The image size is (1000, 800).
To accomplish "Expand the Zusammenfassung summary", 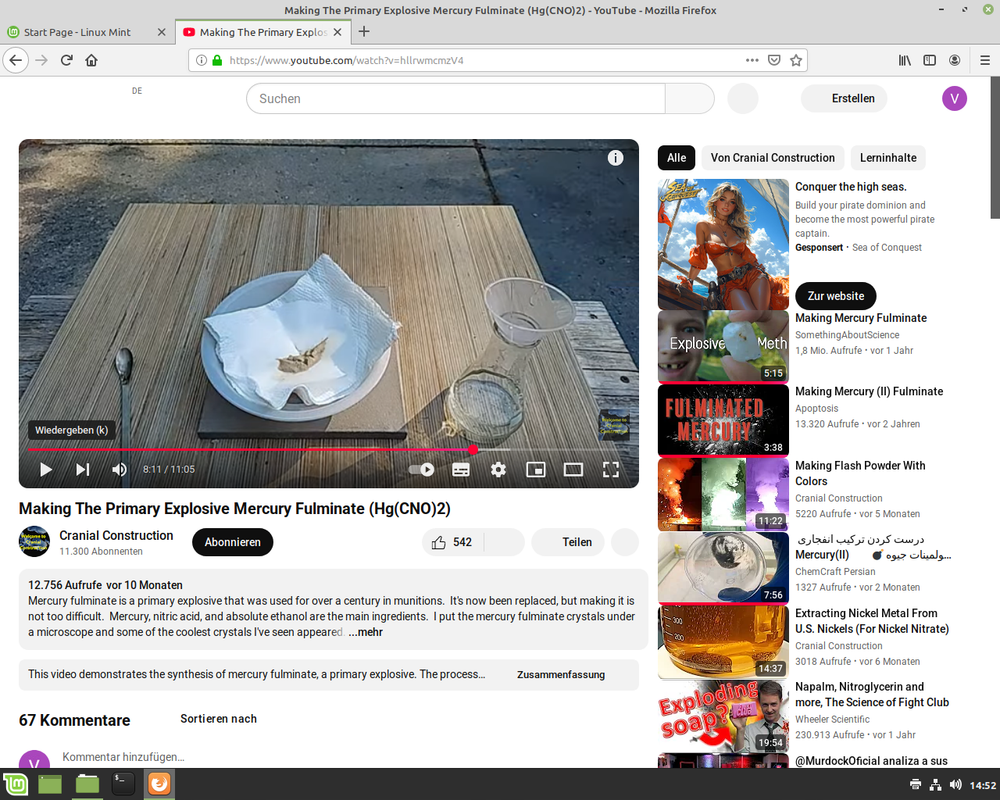I will click(x=561, y=674).
